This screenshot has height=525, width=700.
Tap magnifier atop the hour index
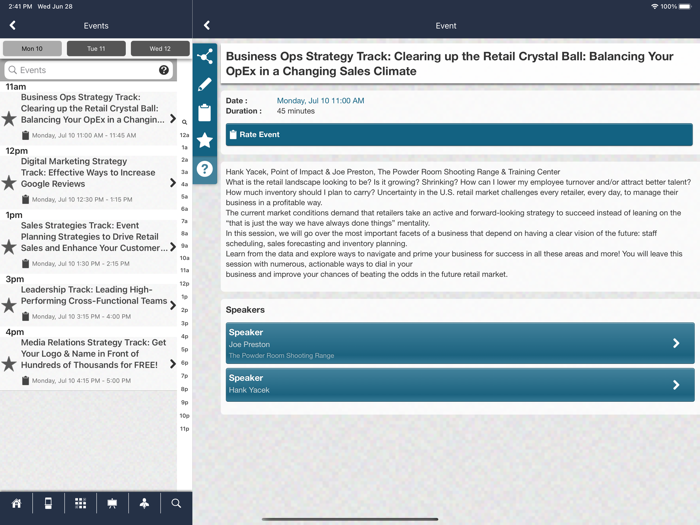click(x=184, y=122)
